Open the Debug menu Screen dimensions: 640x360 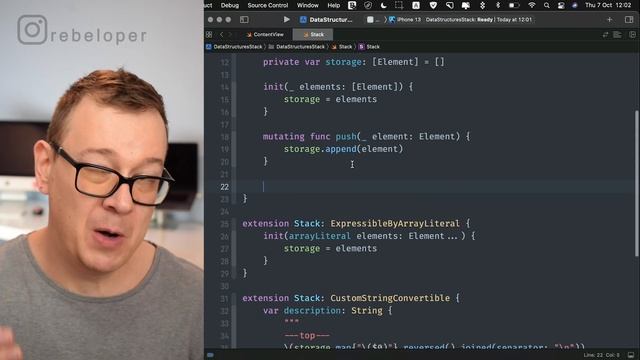click(230, 5)
